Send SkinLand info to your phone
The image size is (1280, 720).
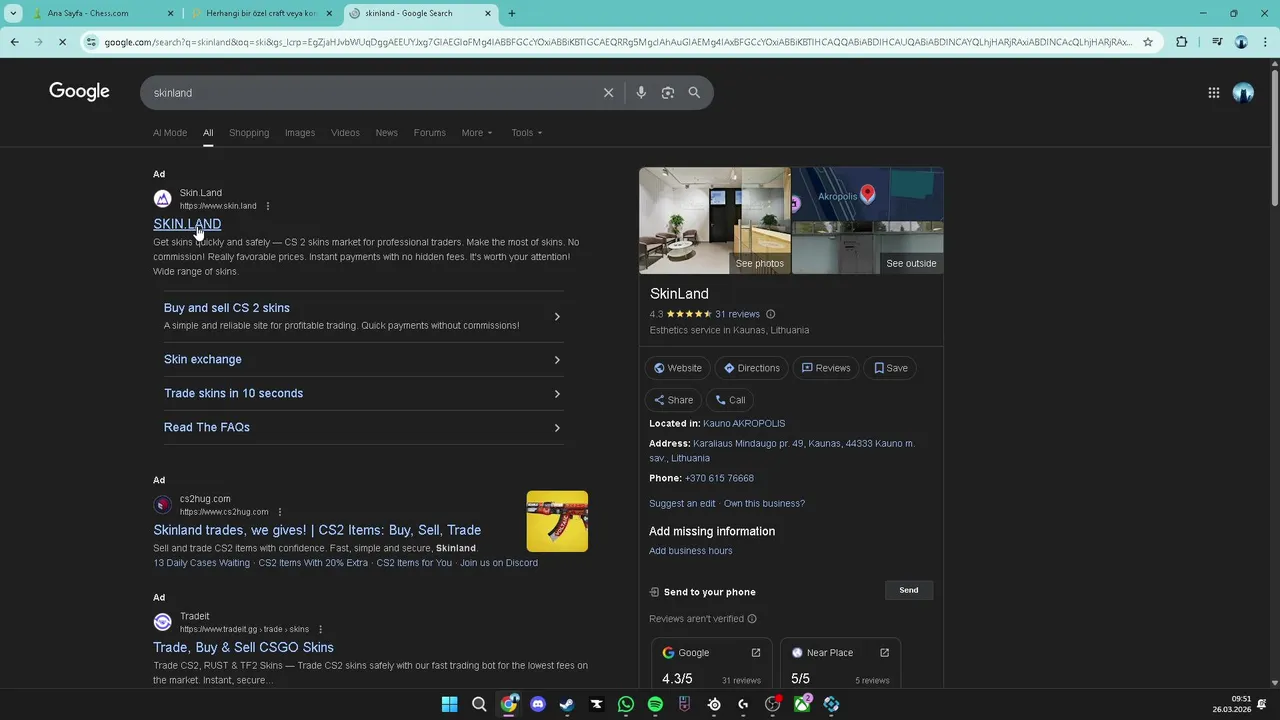tap(908, 590)
